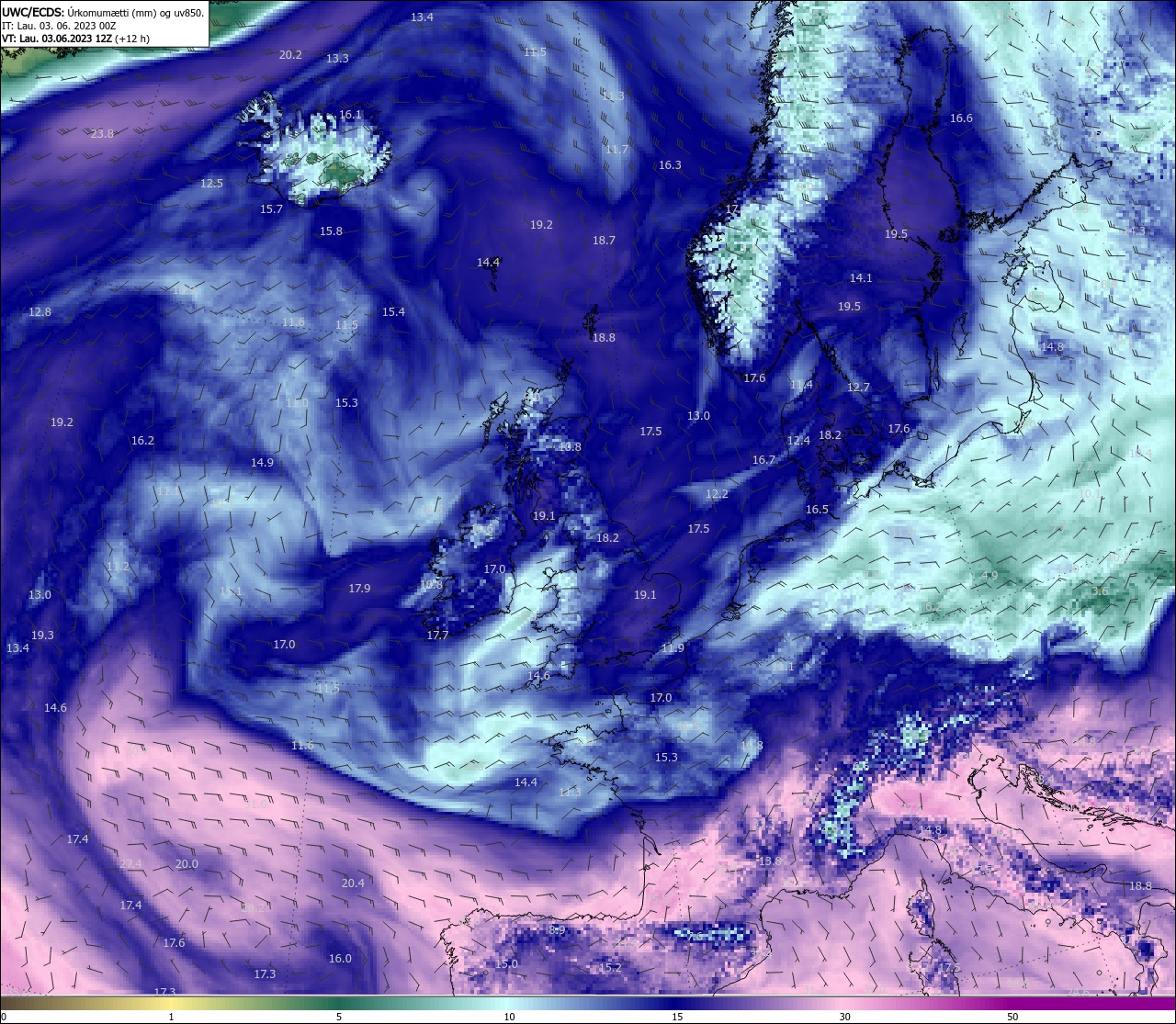Click the 16.6 value over Finland
The height and width of the screenshot is (1024, 1176).
(961, 118)
